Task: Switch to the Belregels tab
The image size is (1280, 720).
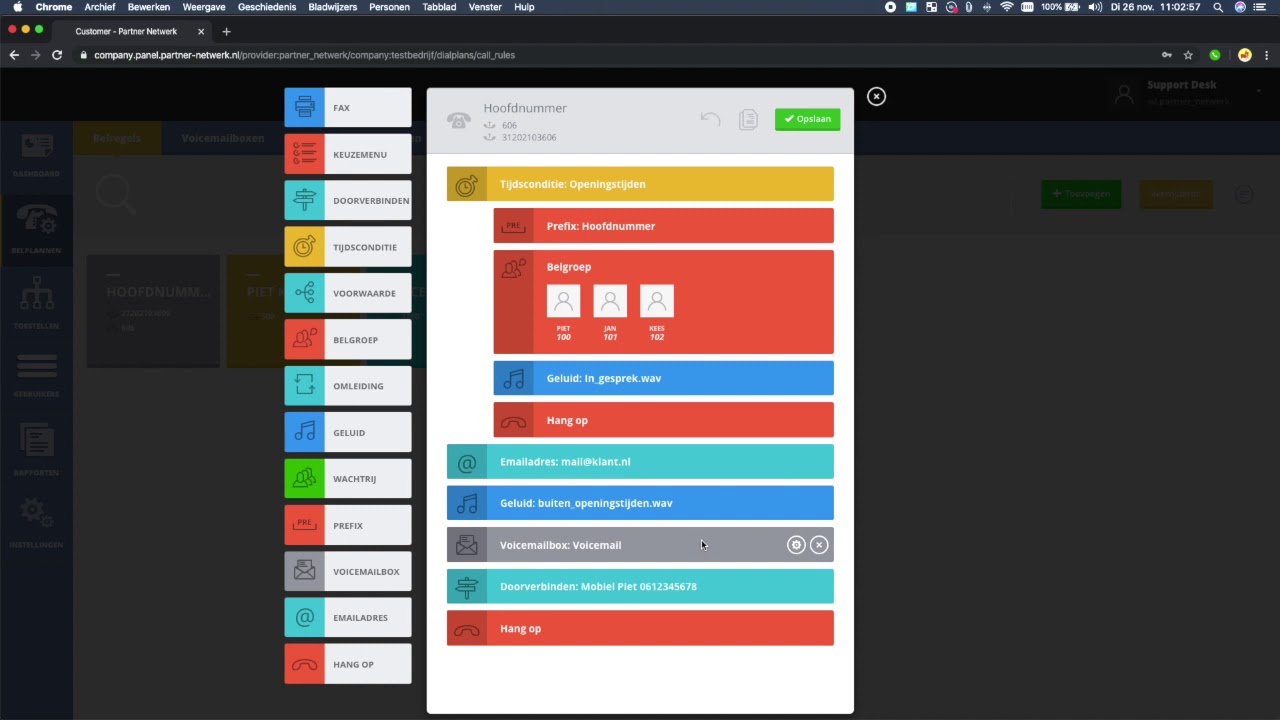Action: pyautogui.click(x=117, y=138)
